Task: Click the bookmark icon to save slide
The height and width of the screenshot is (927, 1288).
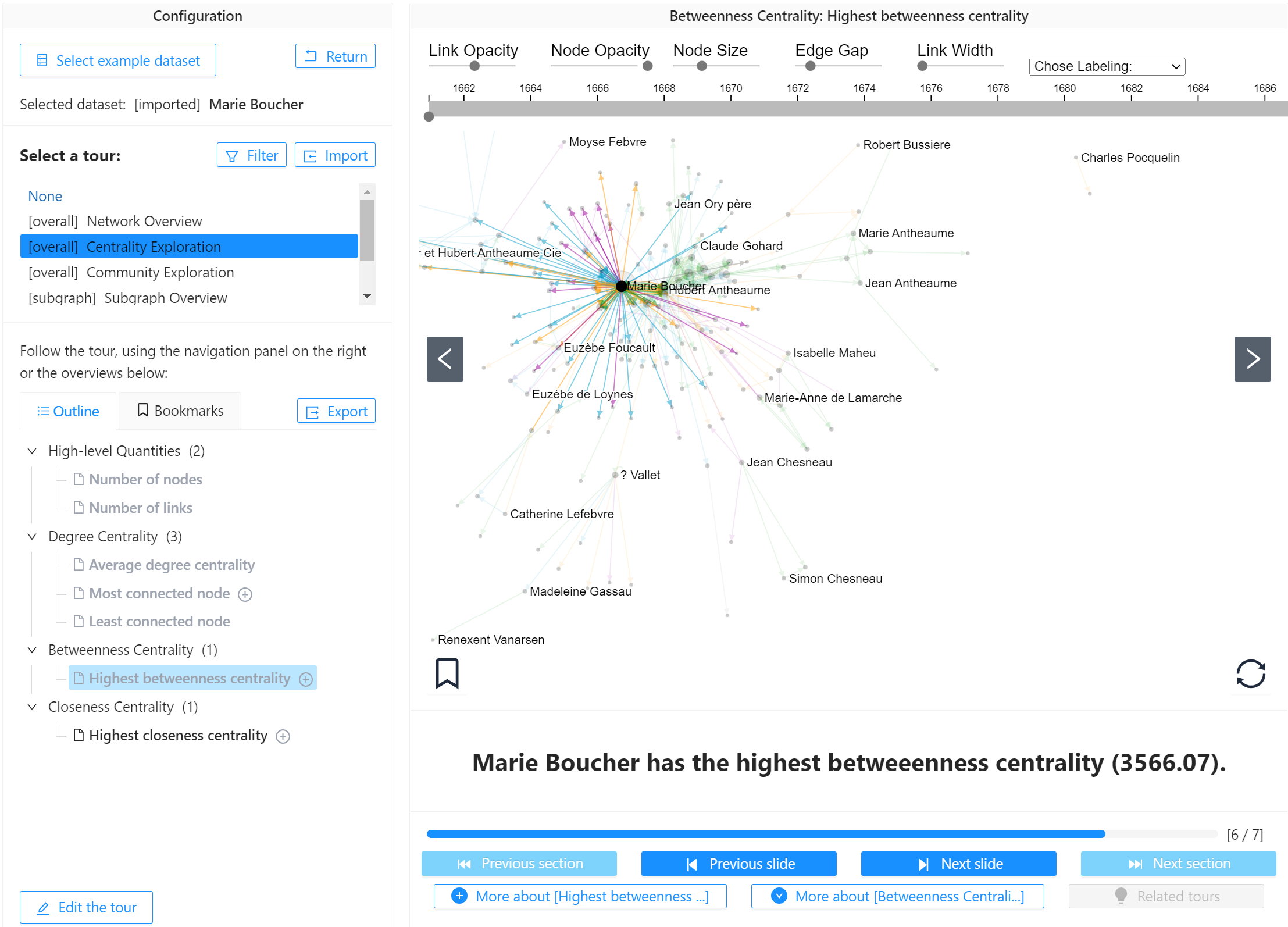Action: tap(448, 672)
